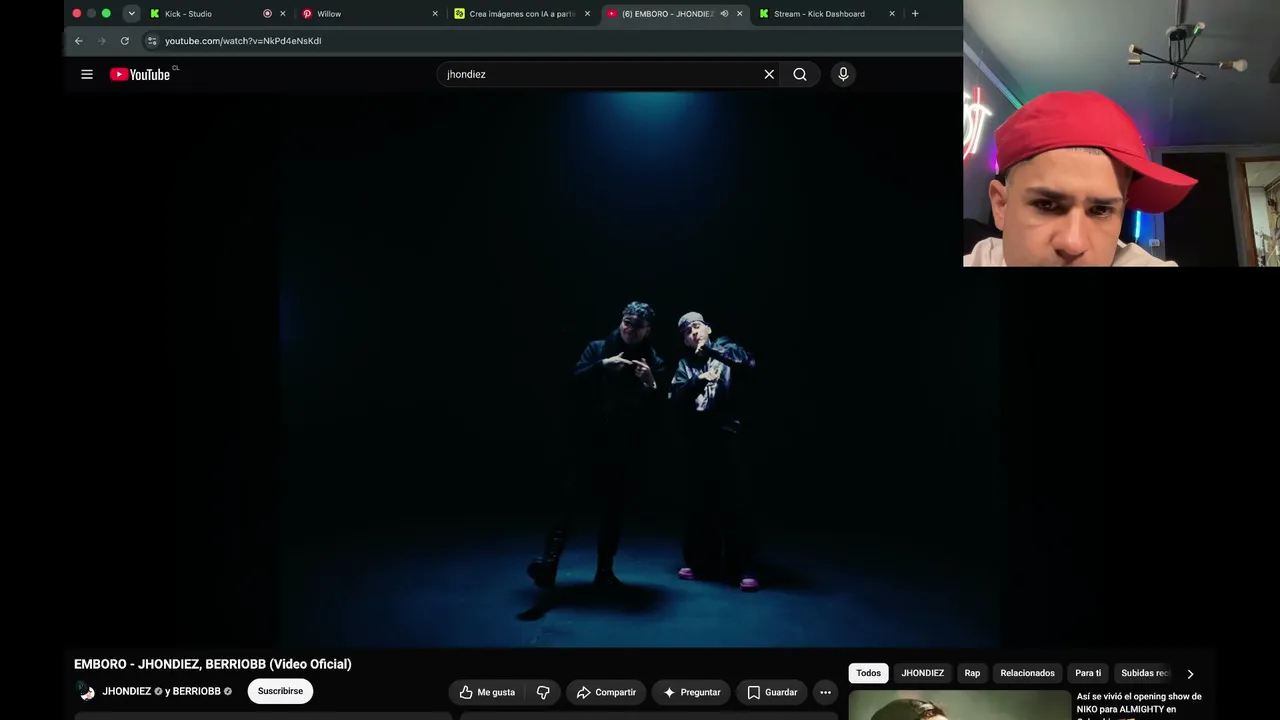Viewport: 1280px width, 720px height.
Task: Clear the 'jhondiez' search query
Action: click(769, 74)
